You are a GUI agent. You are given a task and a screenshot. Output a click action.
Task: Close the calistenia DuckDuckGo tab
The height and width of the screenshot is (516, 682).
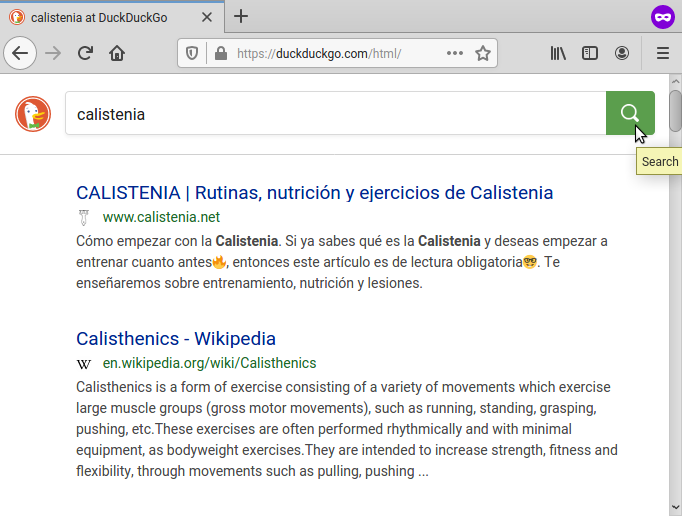pos(206,17)
